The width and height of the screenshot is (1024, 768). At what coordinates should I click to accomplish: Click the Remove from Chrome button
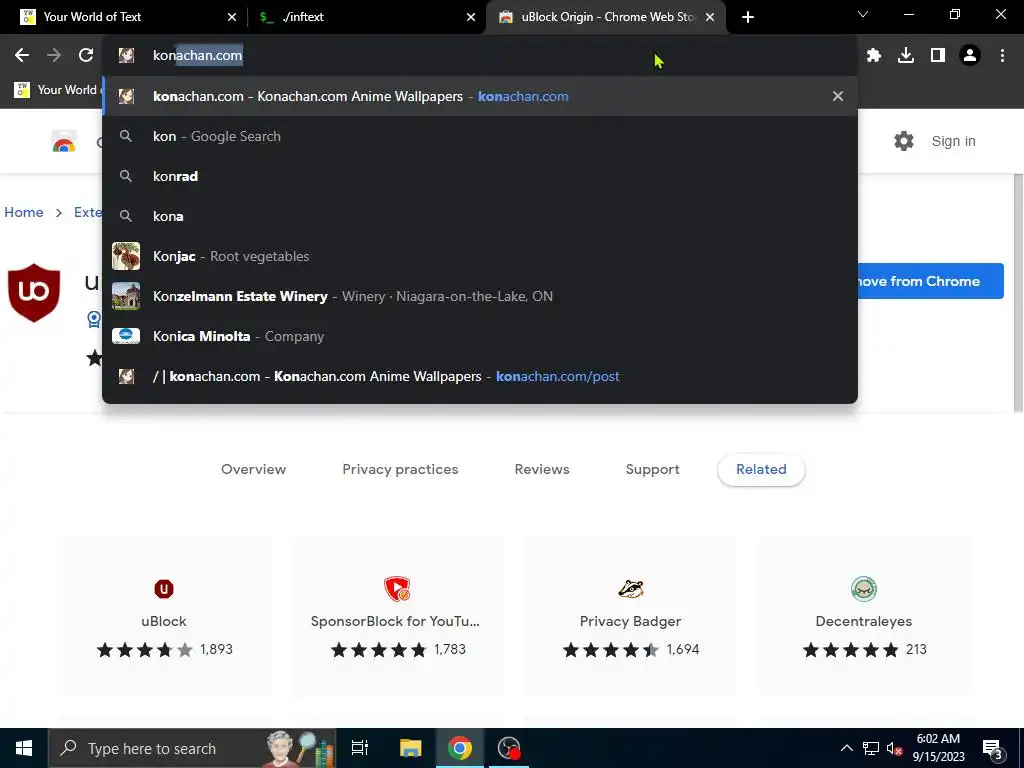click(x=930, y=281)
